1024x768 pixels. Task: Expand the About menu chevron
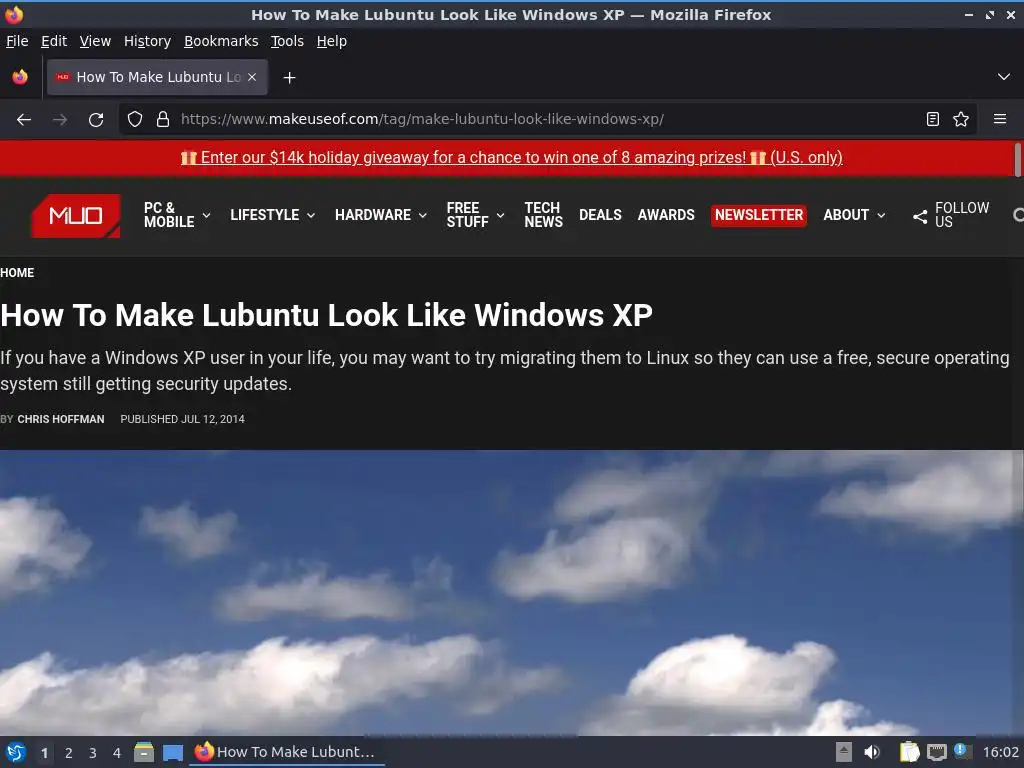point(881,215)
